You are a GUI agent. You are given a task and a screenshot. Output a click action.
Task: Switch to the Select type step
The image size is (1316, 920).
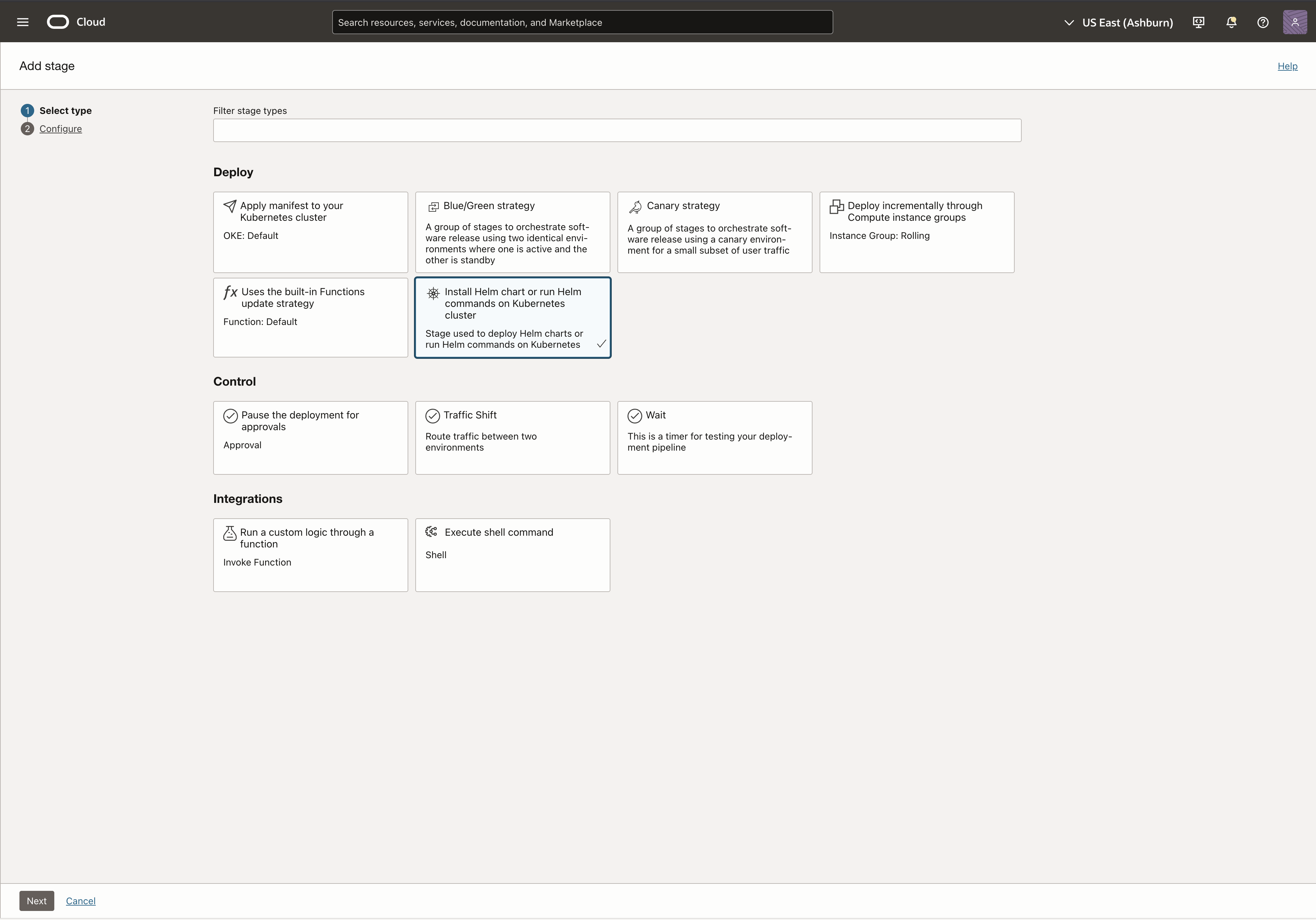[x=65, y=111]
